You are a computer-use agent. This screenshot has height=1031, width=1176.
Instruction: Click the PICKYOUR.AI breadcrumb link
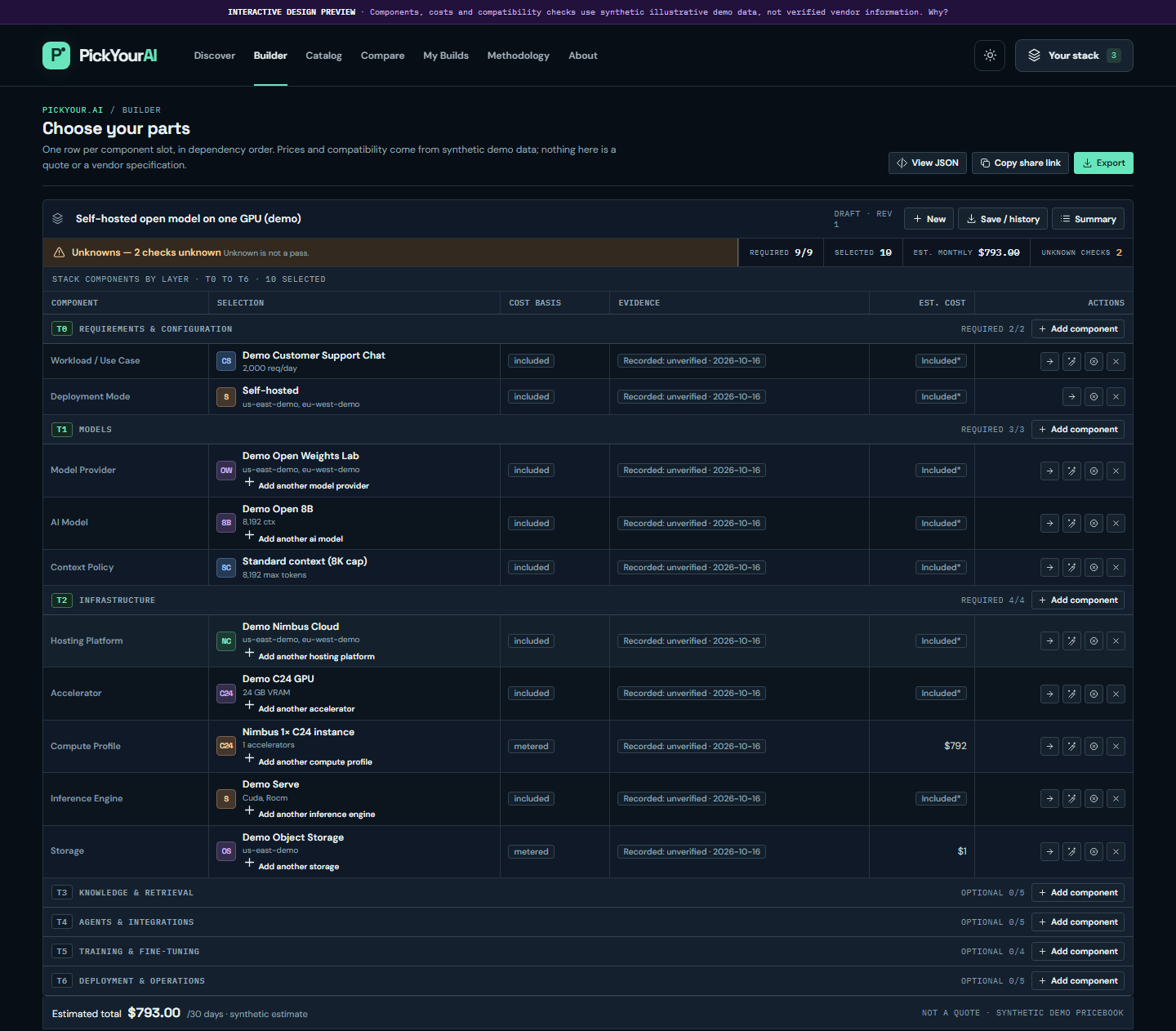pos(73,110)
